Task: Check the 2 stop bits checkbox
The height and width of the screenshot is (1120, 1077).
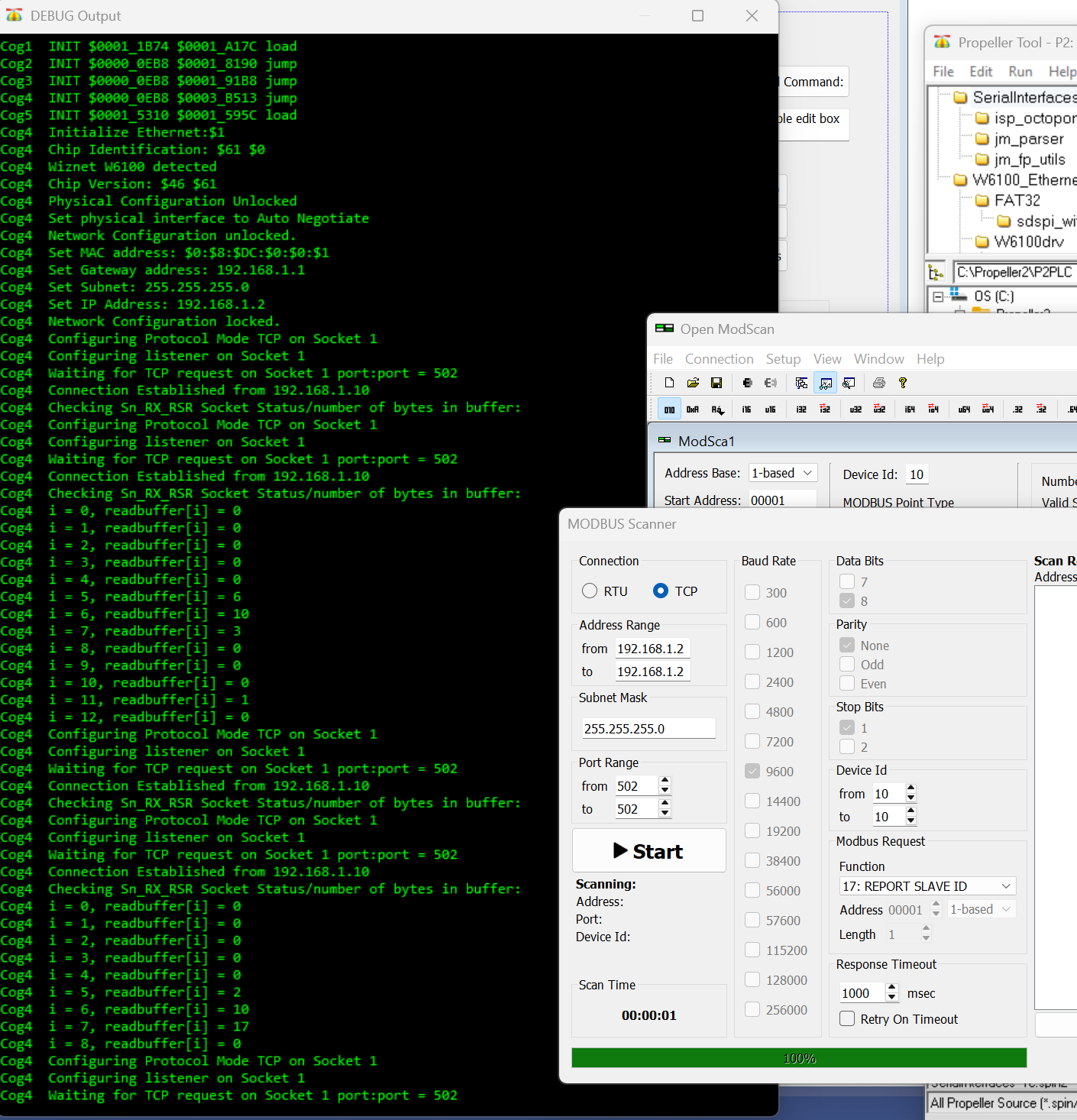Action: pos(847,746)
